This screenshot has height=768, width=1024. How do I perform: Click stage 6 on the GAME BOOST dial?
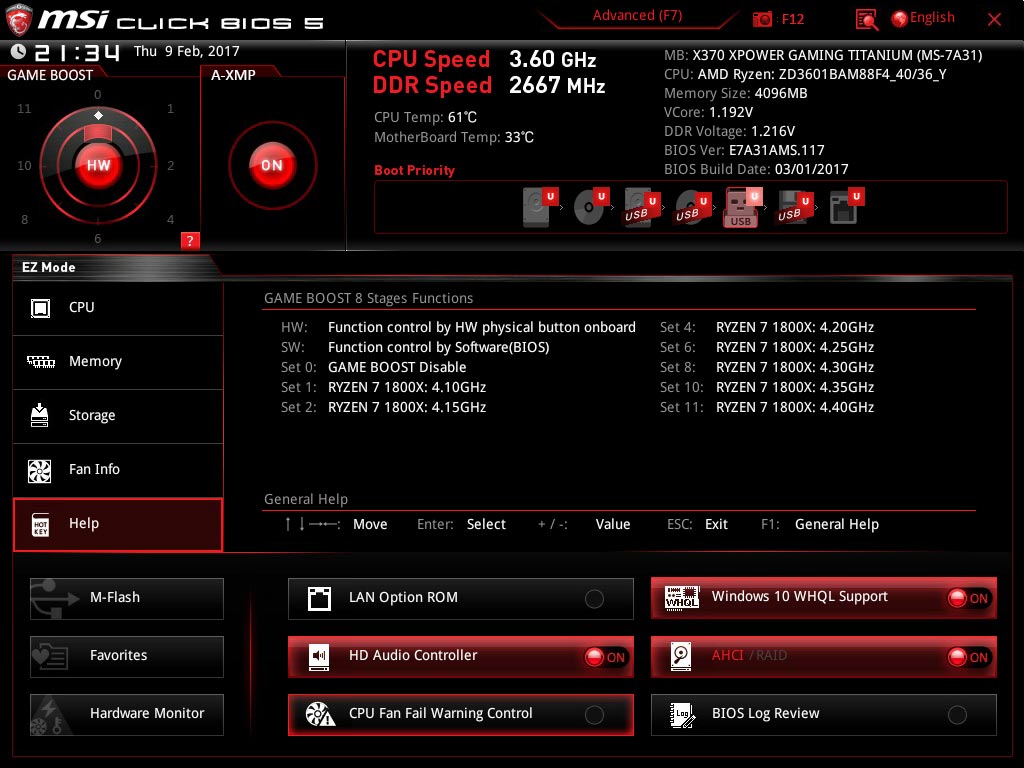(x=97, y=238)
